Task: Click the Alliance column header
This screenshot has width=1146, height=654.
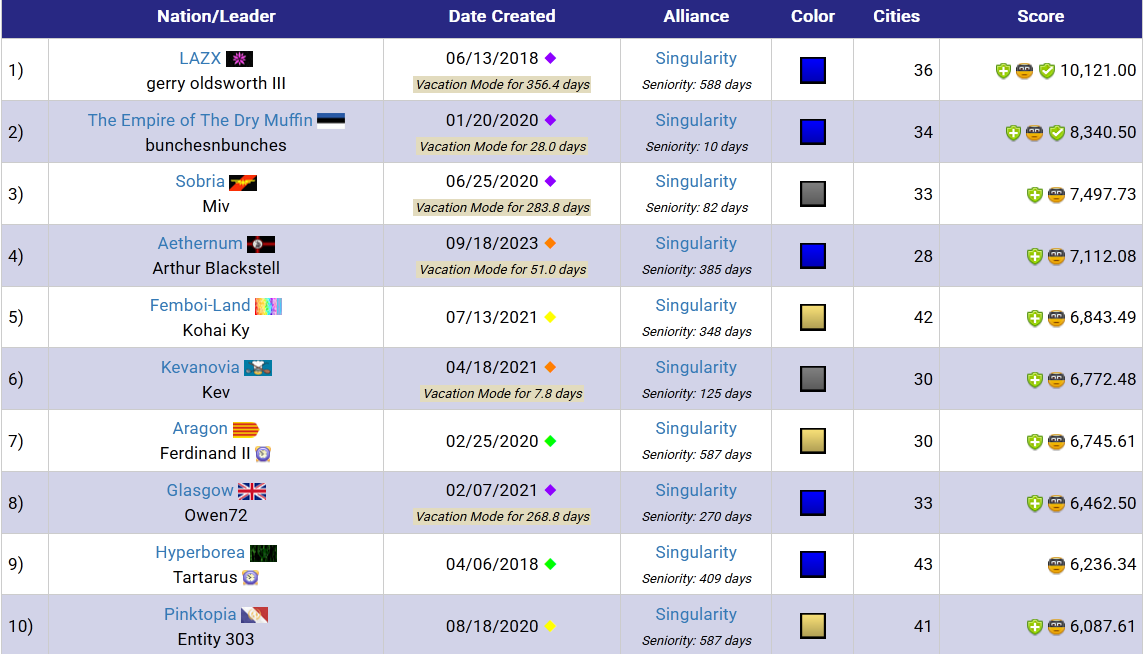Action: coord(696,16)
